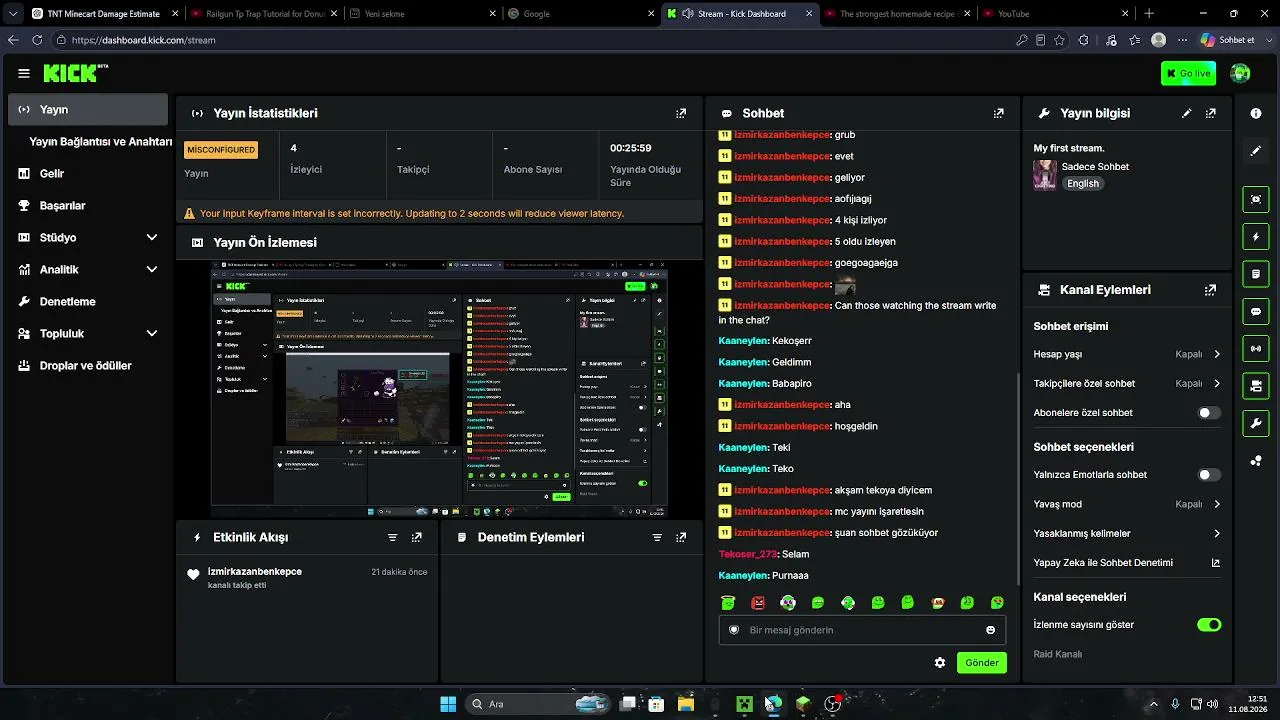This screenshot has height=720, width=1280.
Task: Open the Windows Start menu
Action: pyautogui.click(x=448, y=704)
